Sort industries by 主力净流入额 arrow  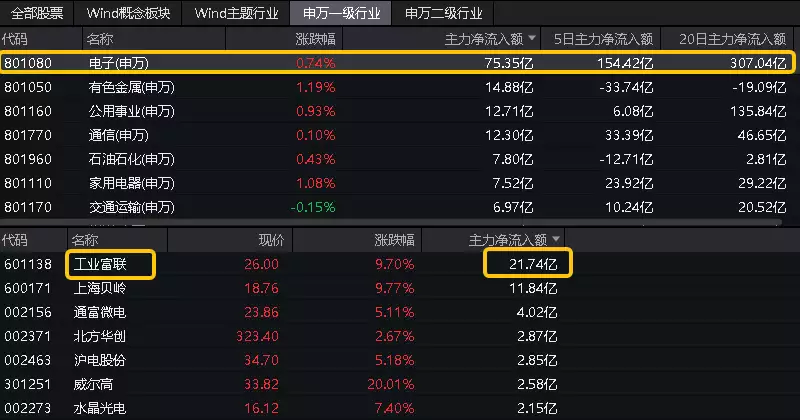(532, 38)
